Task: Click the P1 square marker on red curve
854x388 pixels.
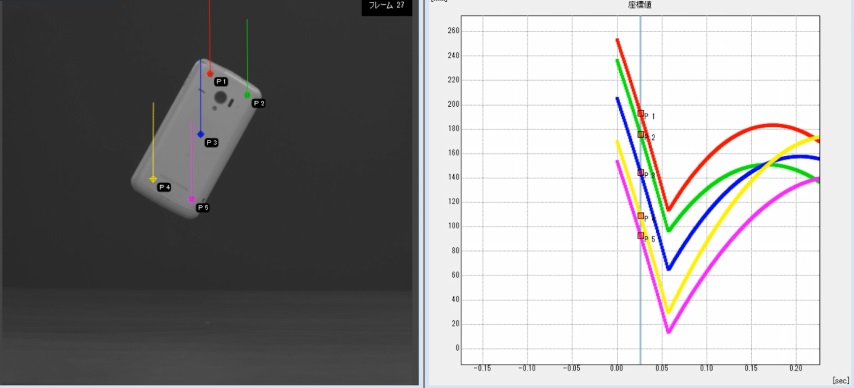Action: coord(640,113)
